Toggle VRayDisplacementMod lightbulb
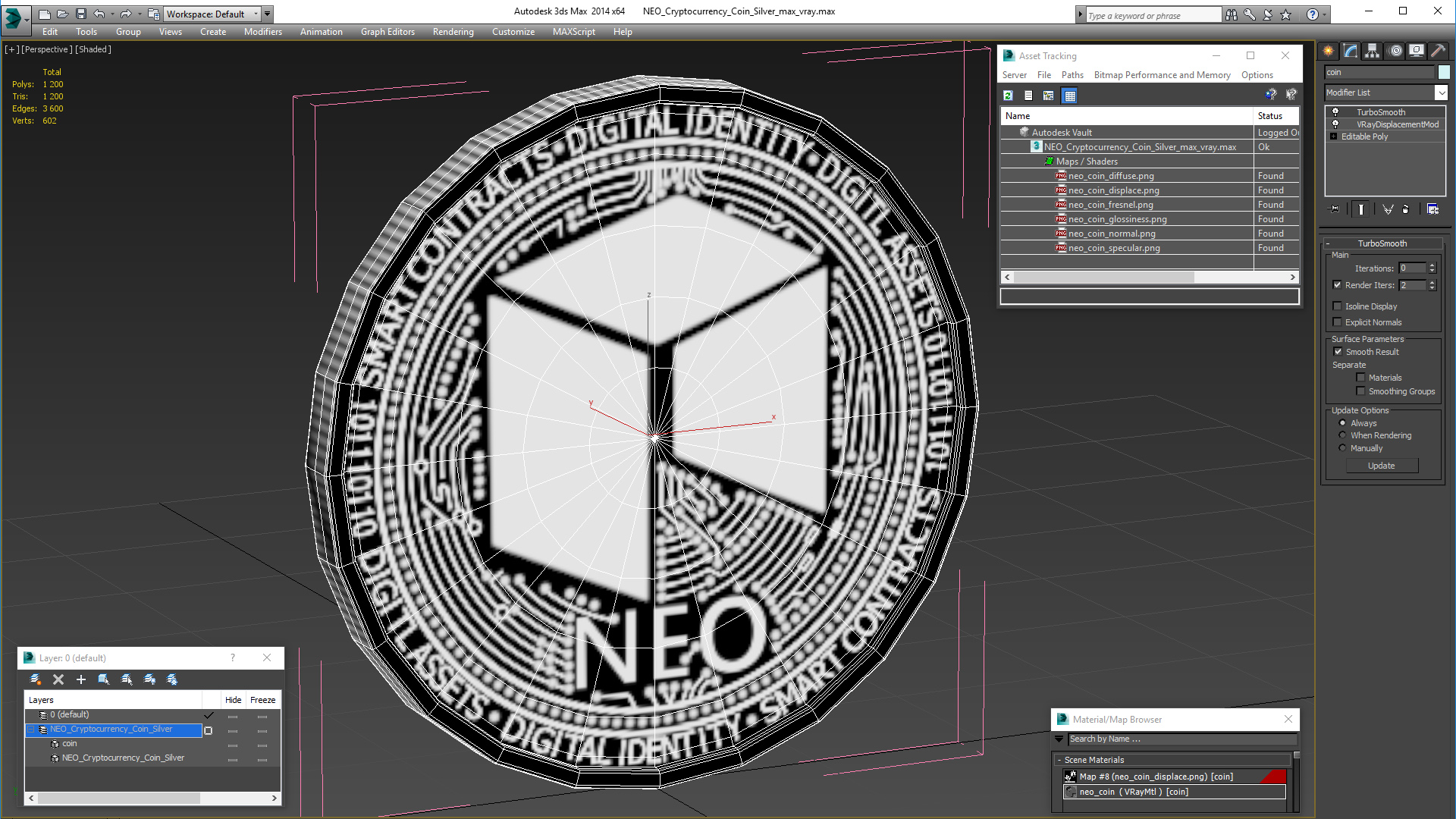The width and height of the screenshot is (1456, 819). click(1335, 124)
